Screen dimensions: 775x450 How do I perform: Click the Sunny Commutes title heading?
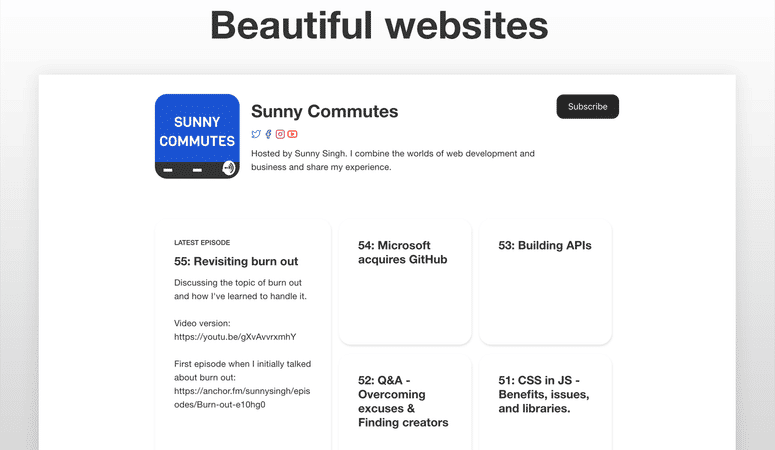(324, 111)
